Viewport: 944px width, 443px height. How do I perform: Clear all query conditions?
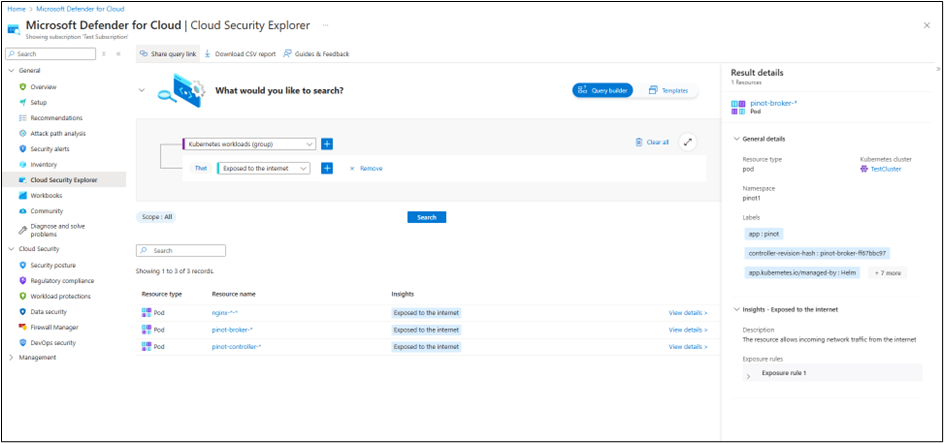pos(651,143)
